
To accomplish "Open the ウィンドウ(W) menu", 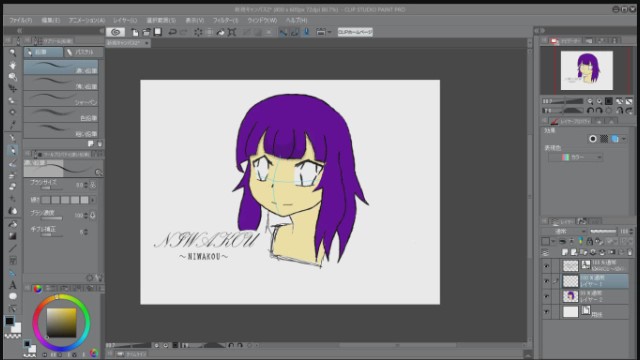I will (x=262, y=20).
